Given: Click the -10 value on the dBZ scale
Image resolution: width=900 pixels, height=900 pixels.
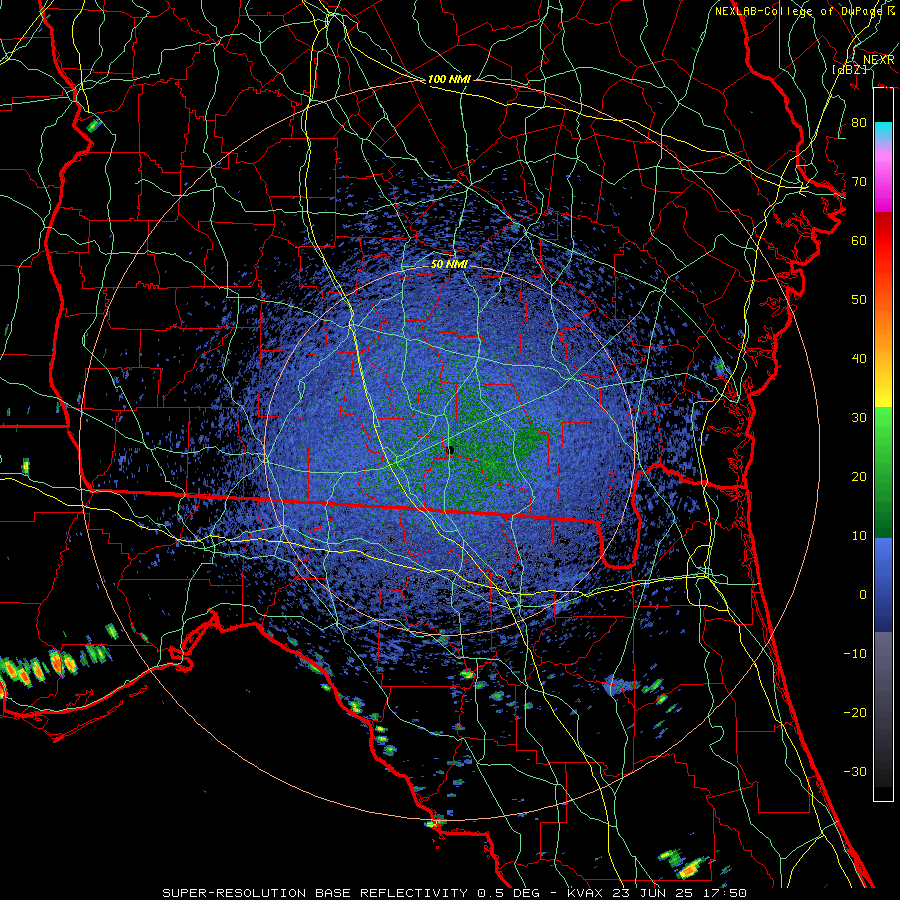Looking at the screenshot, I should pos(855,654).
